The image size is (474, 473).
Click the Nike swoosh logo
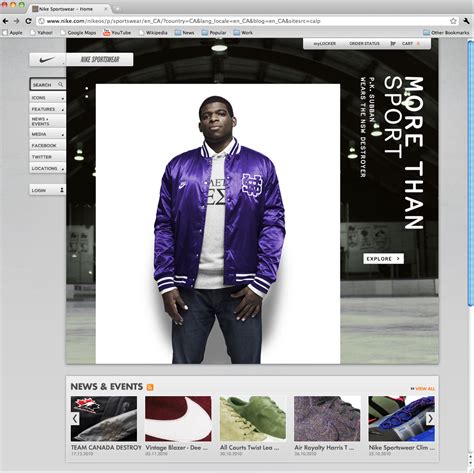pos(47,60)
